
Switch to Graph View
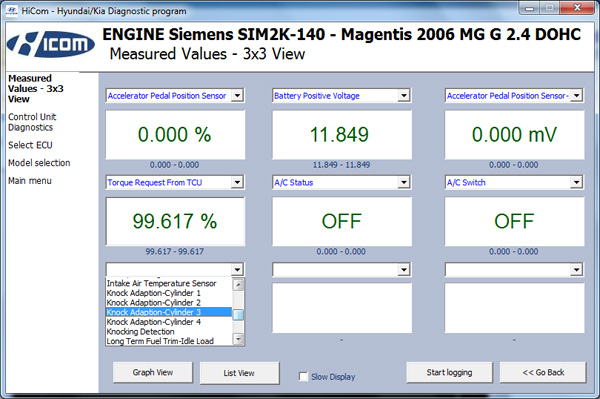click(153, 372)
